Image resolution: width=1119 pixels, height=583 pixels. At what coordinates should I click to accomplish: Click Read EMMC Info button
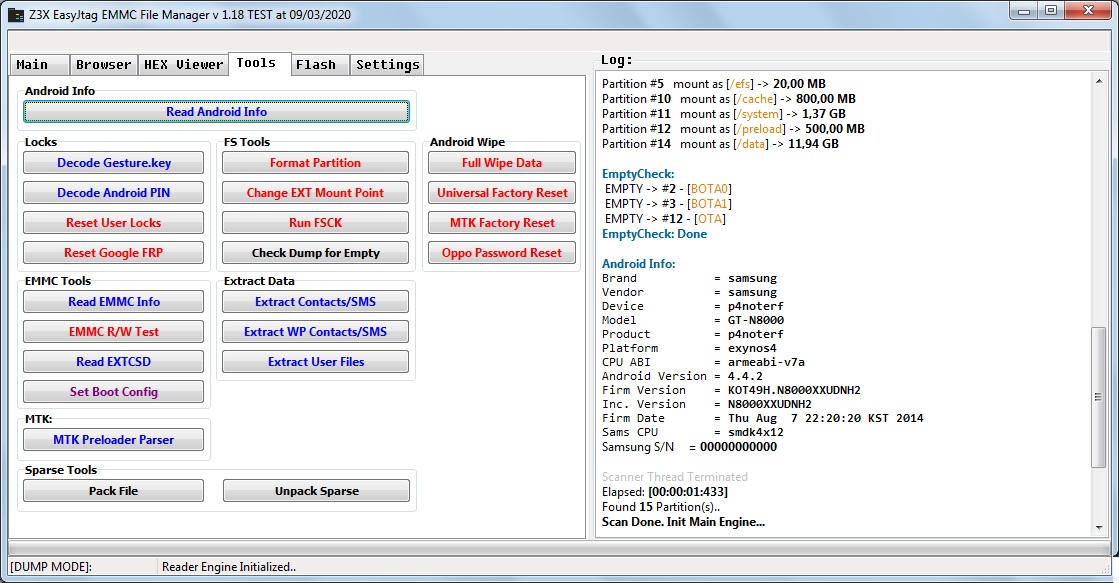coord(113,302)
